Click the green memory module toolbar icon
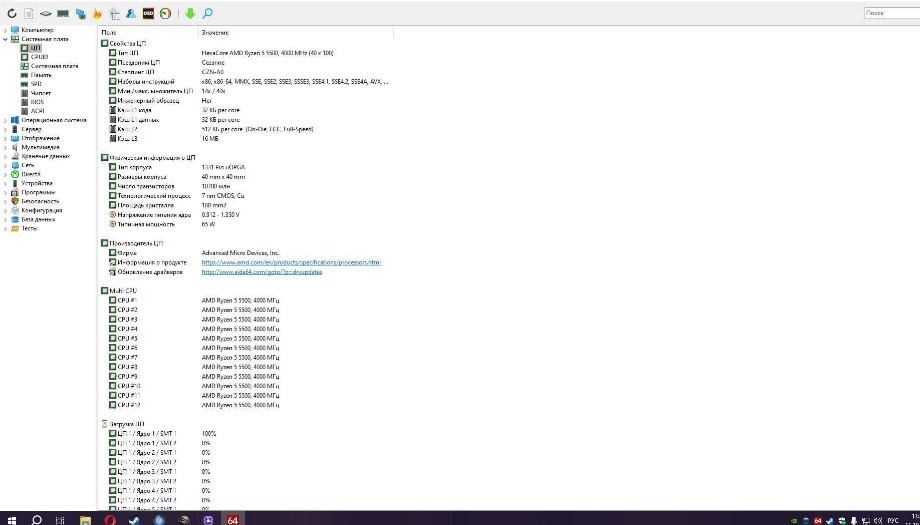The image size is (920, 525). point(63,13)
